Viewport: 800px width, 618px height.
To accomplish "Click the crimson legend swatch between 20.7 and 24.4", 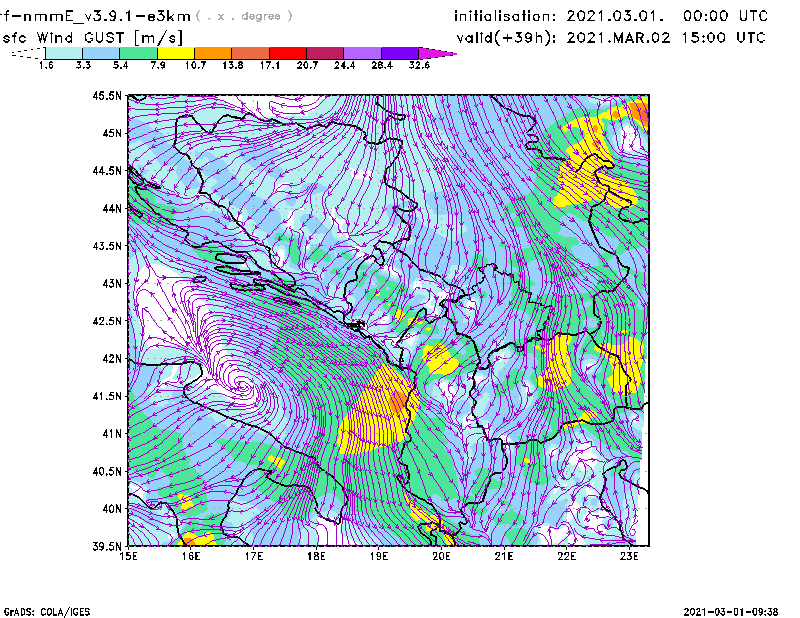I will click(325, 53).
